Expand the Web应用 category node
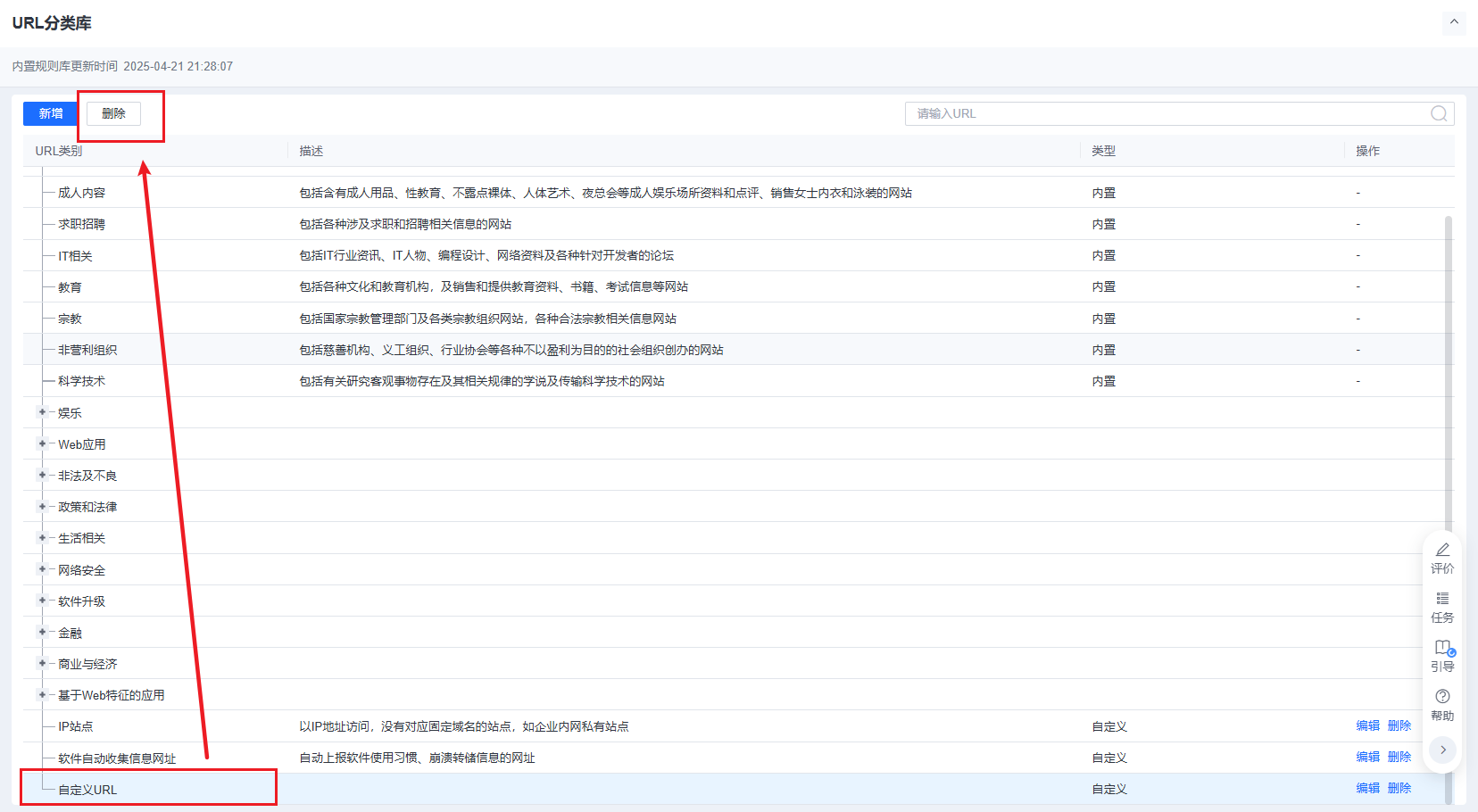Image resolution: width=1478 pixels, height=812 pixels. pyautogui.click(x=42, y=443)
